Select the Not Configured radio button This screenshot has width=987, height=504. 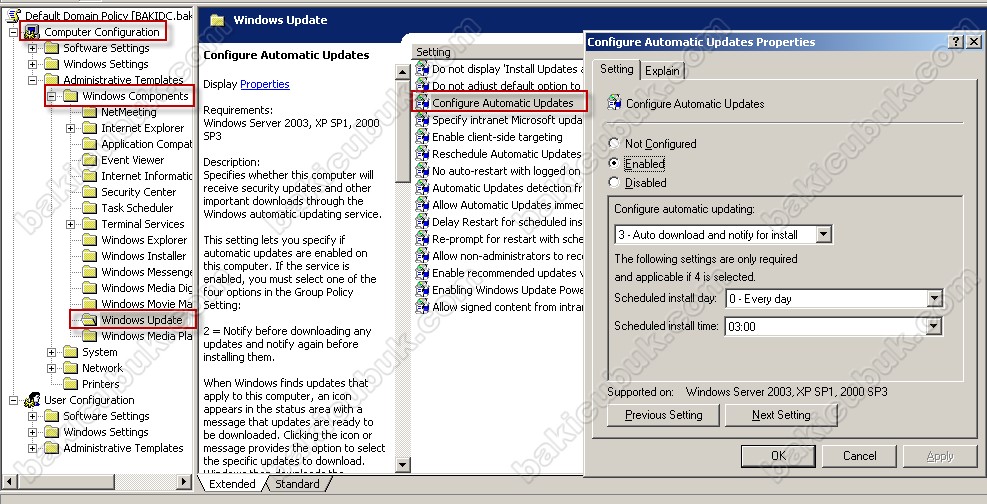pos(614,143)
